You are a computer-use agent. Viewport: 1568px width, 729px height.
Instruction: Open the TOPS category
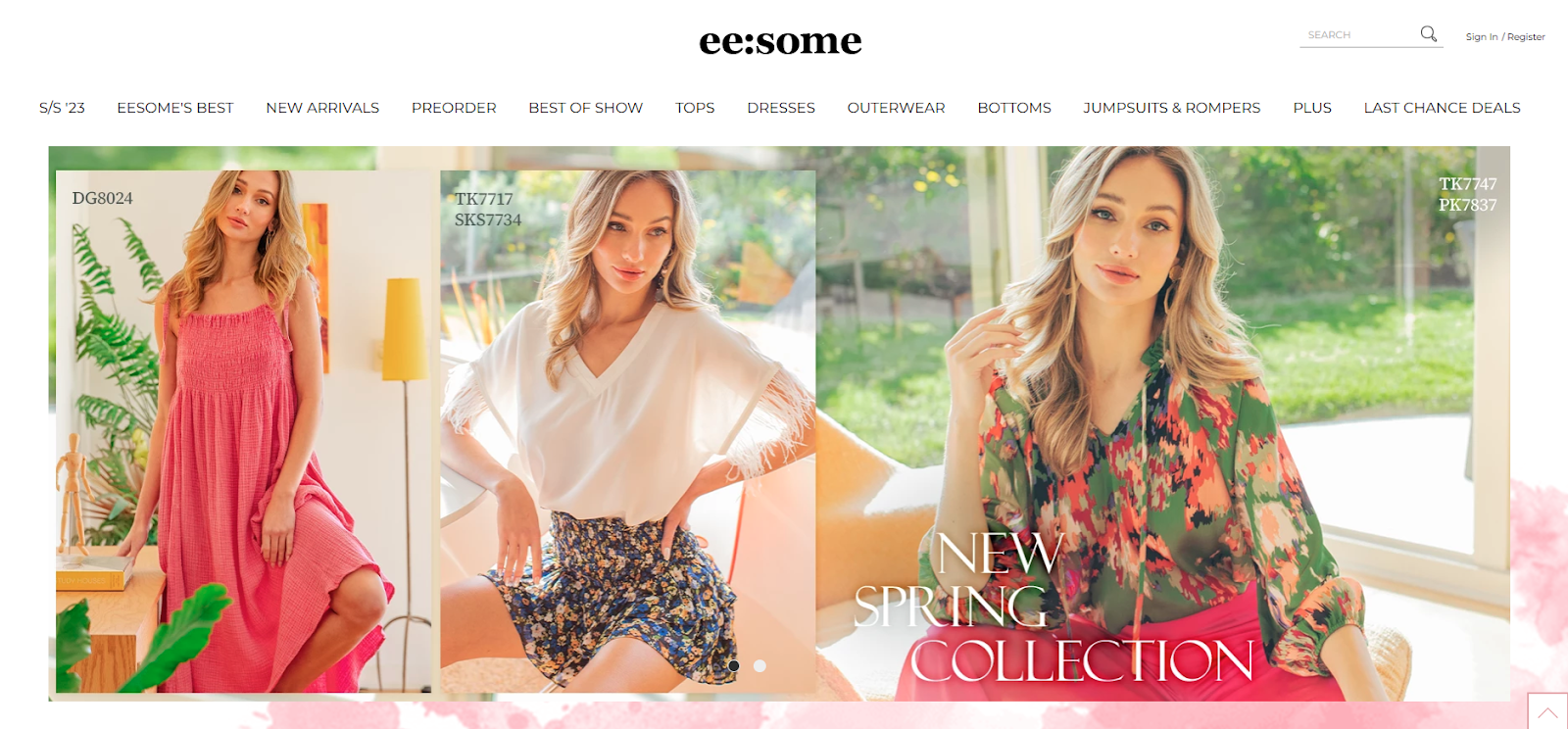coord(695,108)
